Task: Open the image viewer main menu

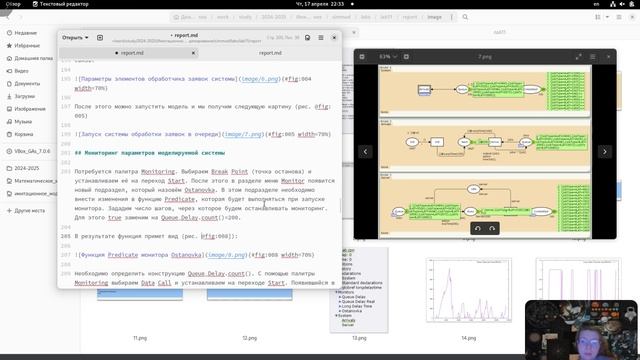Action: pos(593,57)
